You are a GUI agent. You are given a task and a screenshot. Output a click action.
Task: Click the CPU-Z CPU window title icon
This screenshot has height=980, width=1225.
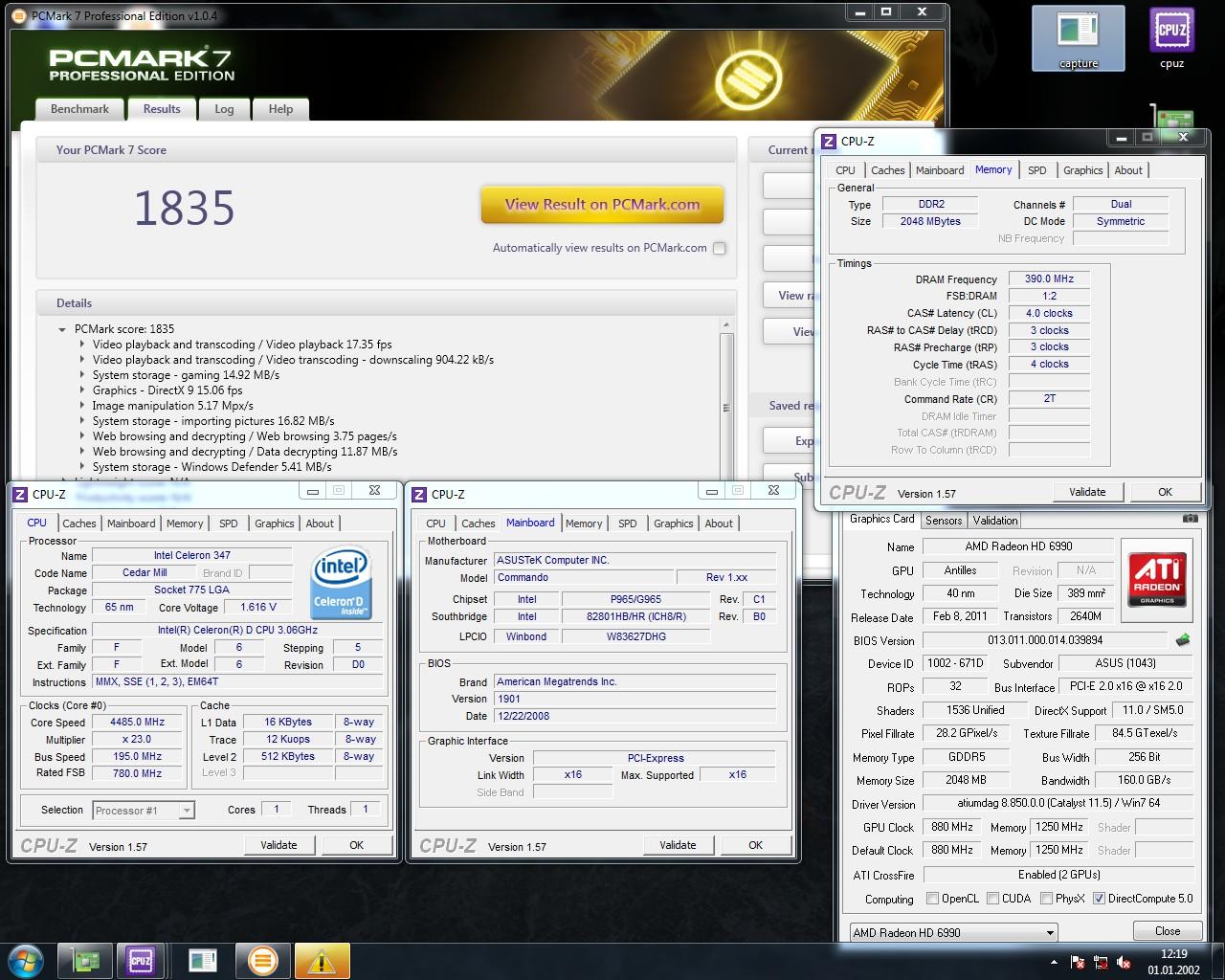[x=20, y=494]
